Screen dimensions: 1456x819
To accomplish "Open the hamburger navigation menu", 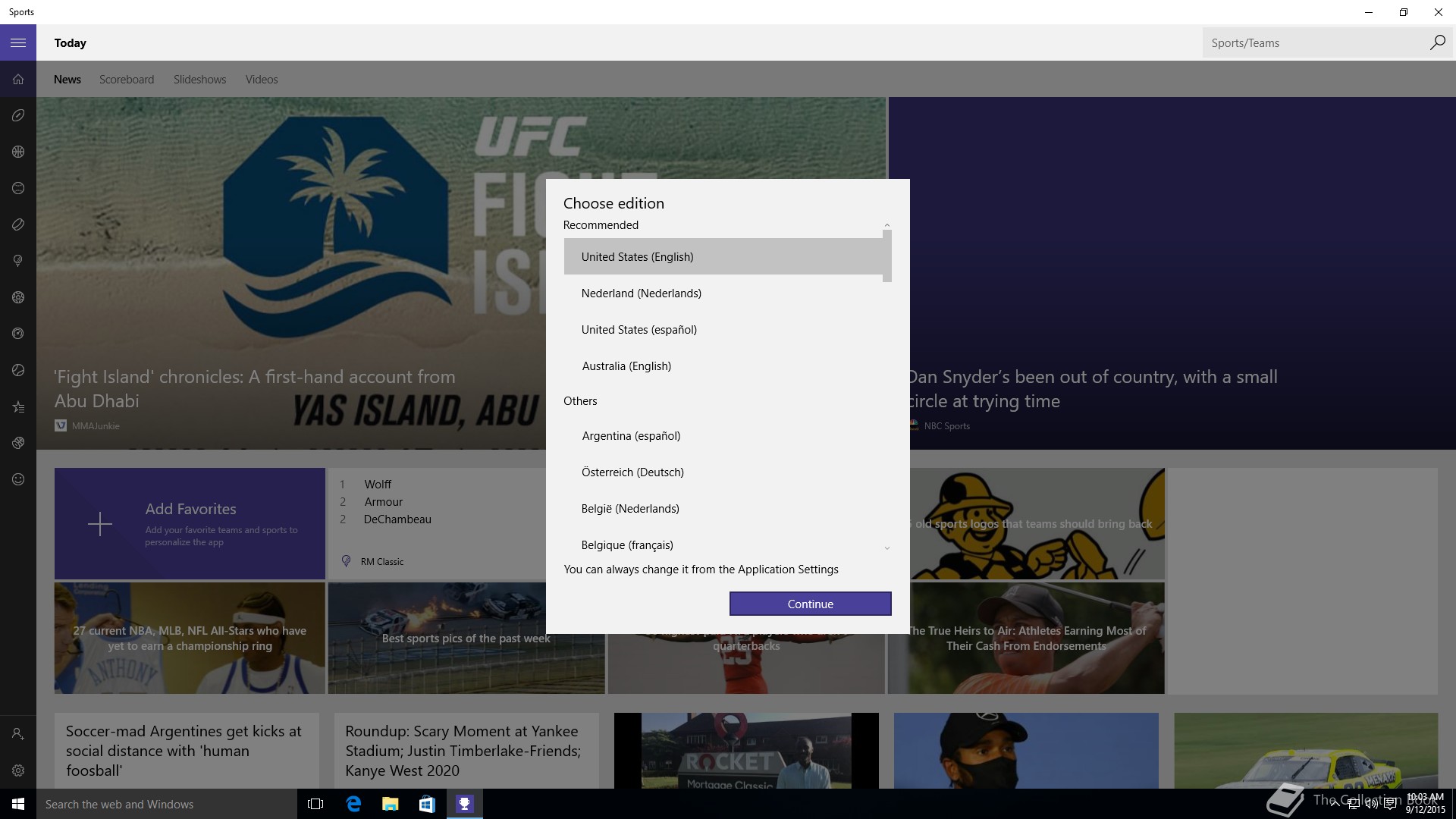I will [18, 42].
